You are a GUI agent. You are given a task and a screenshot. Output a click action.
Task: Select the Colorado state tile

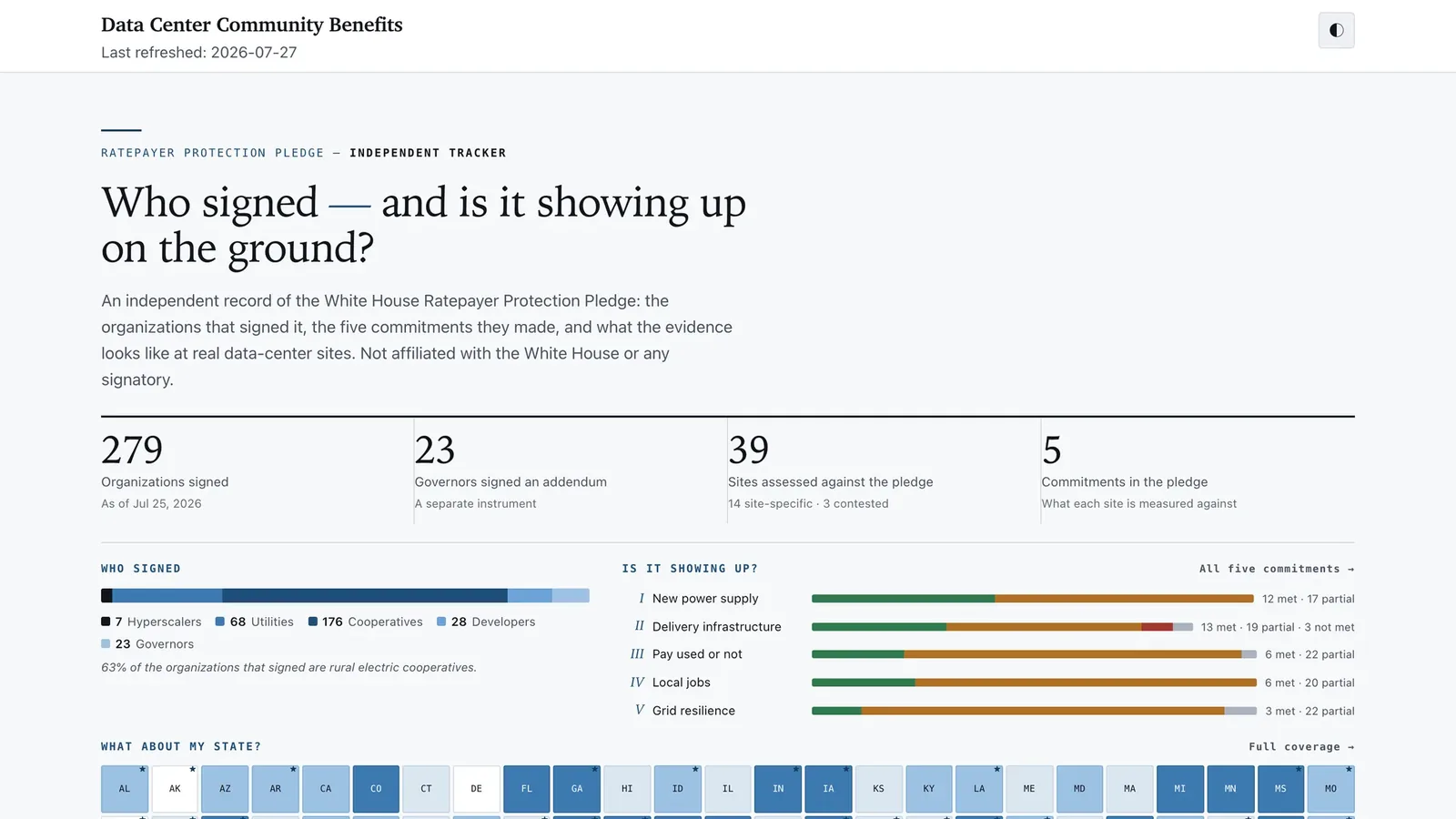pos(376,789)
